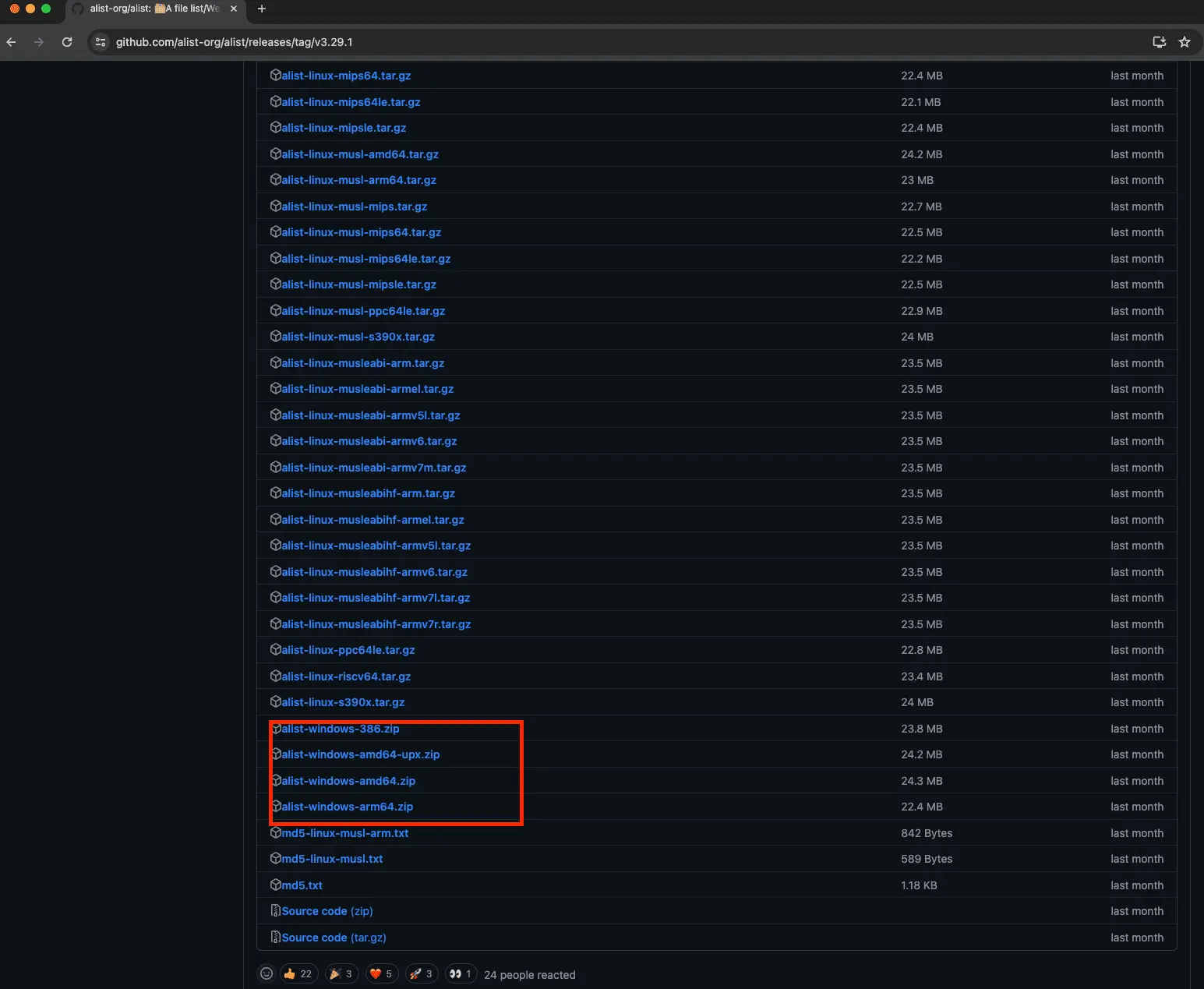Download alist-linux-musl-ppc64le.tar.gz
Viewport: 1204px width, 989px height.
coord(363,311)
